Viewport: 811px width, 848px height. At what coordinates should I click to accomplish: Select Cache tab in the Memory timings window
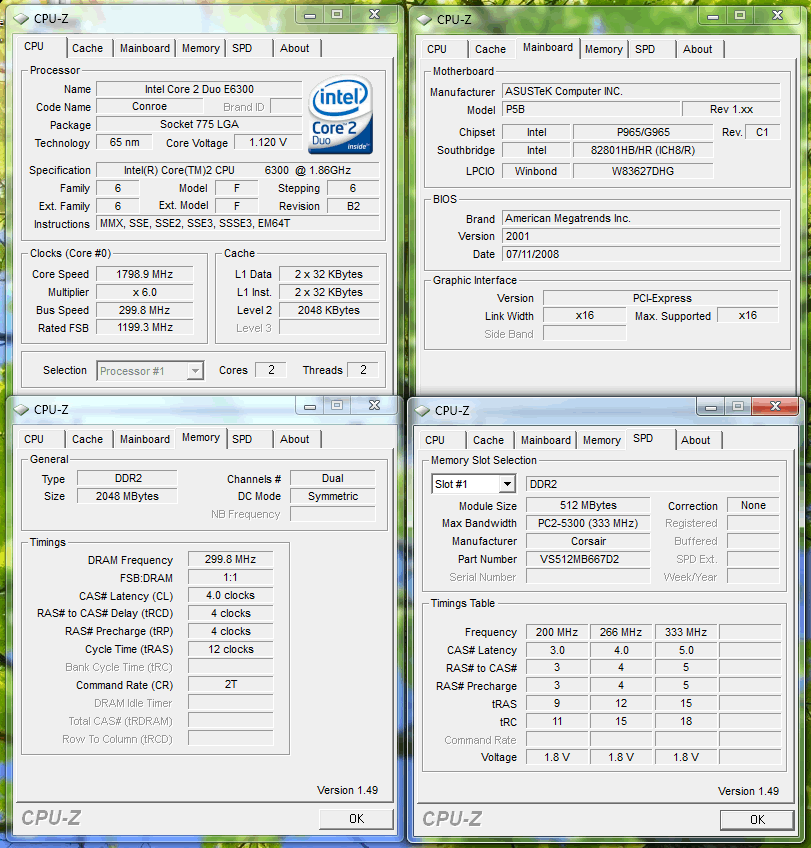click(x=87, y=439)
